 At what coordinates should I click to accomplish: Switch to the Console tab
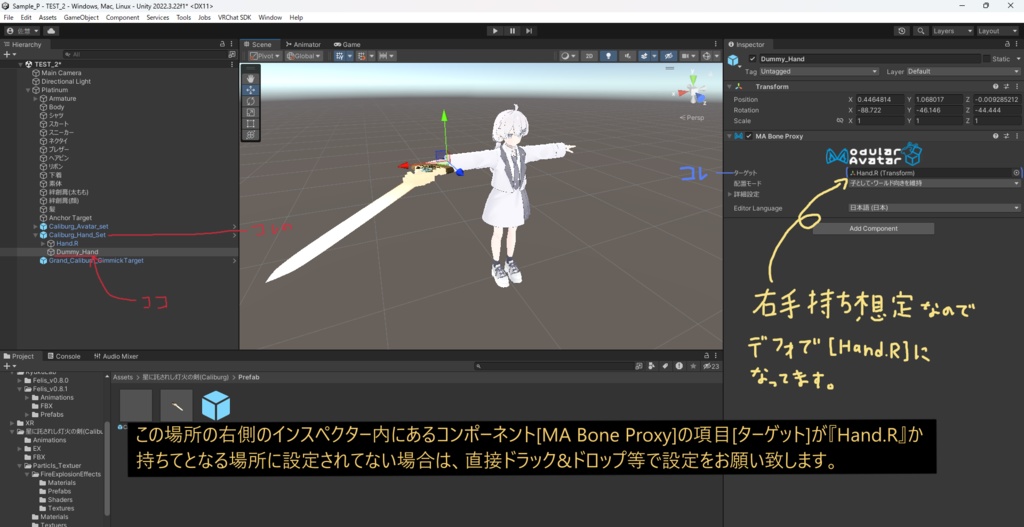pyautogui.click(x=64, y=357)
